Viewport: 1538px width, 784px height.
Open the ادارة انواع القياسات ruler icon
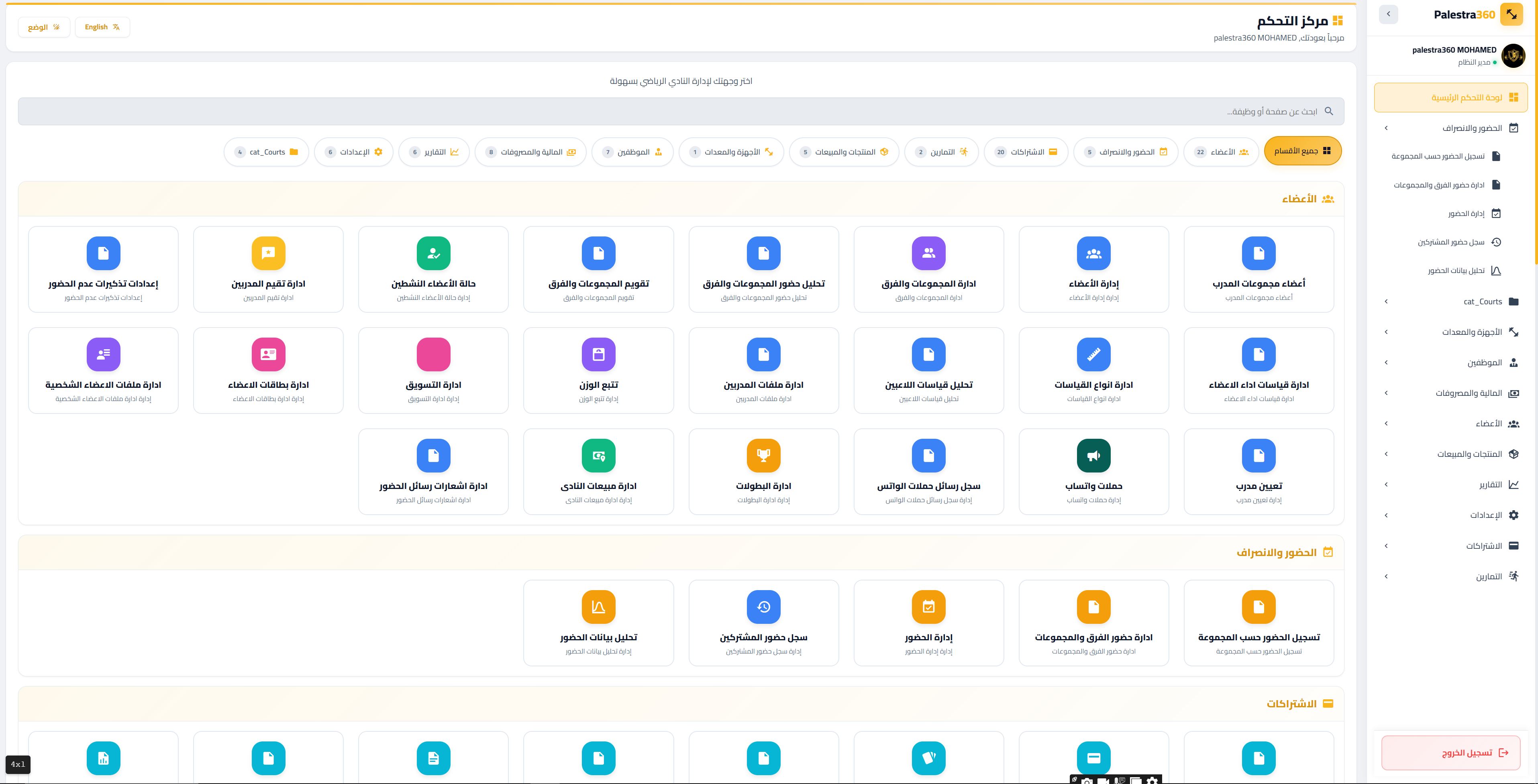tap(1093, 354)
